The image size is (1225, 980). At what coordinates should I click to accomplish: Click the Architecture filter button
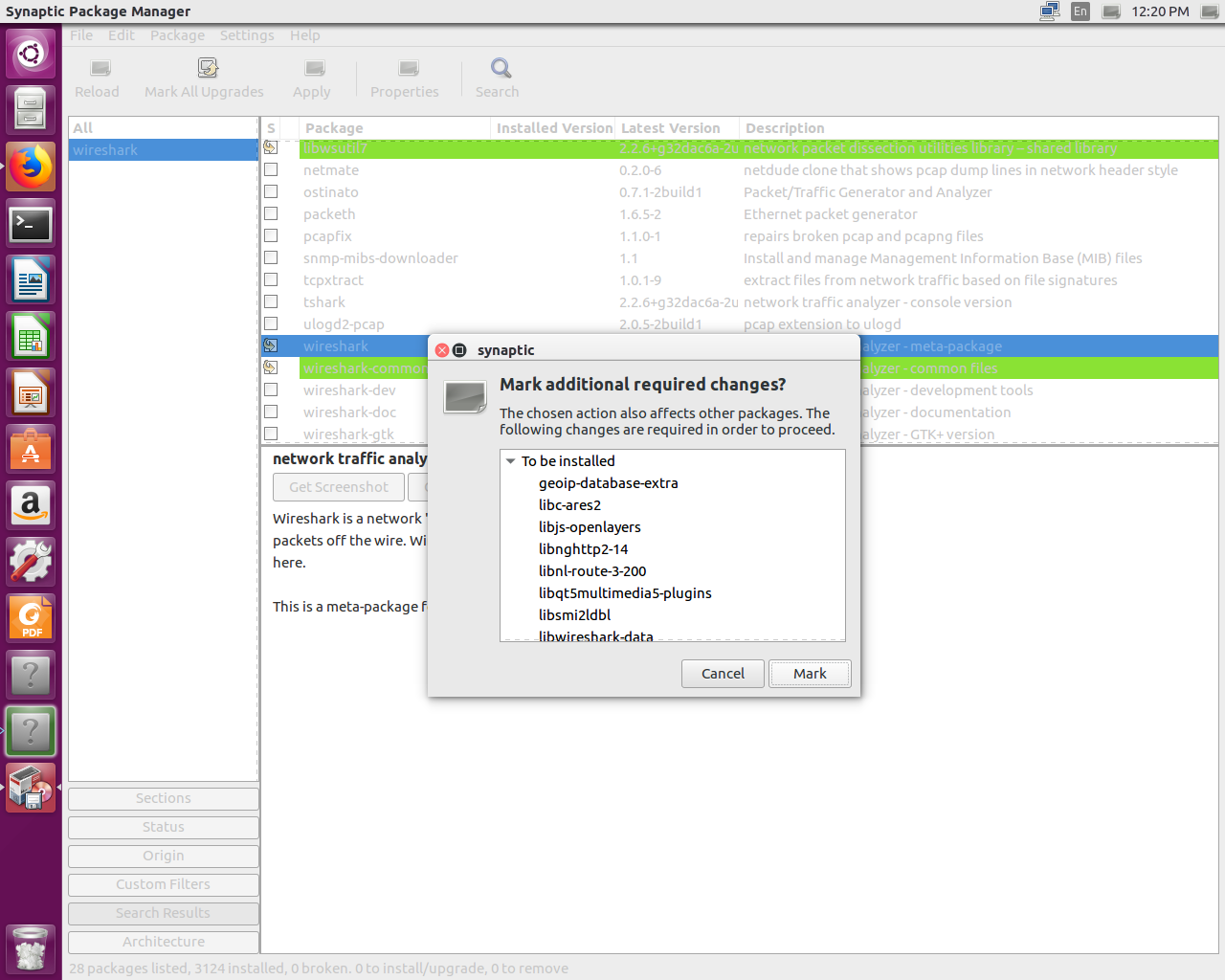[x=163, y=942]
